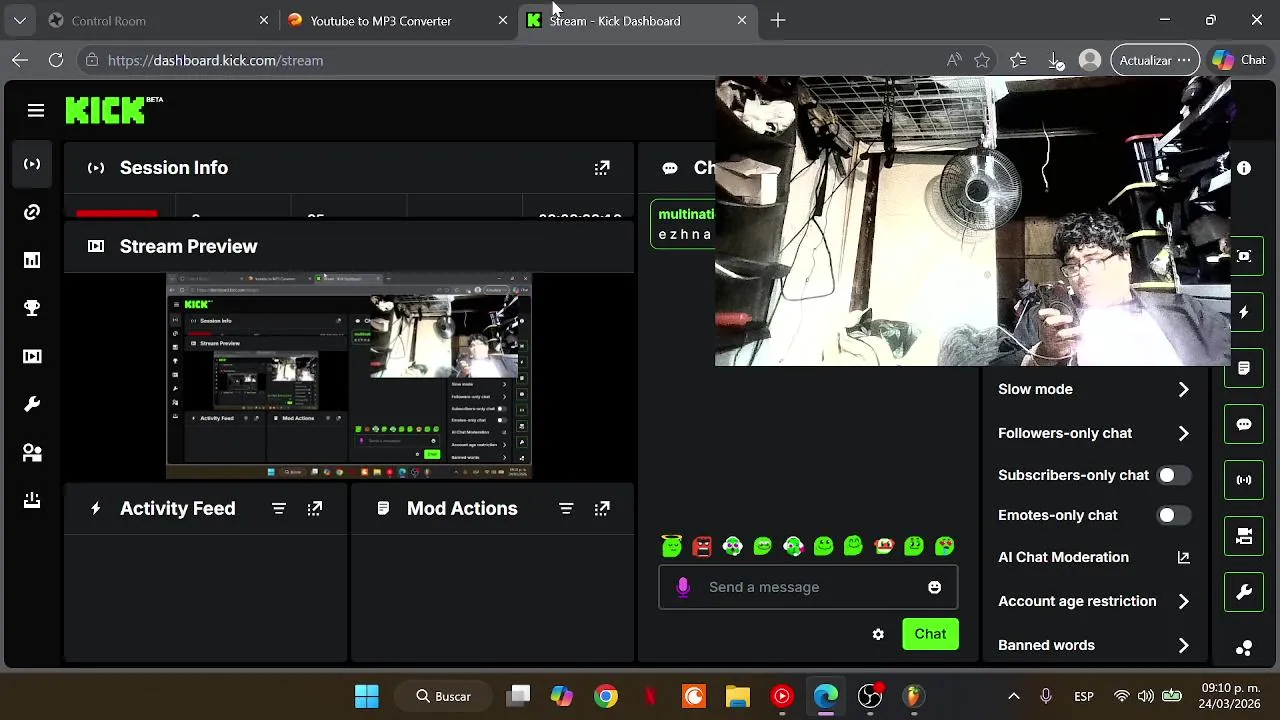
Task: Open OBS Studio from taskbar
Action: (870, 696)
